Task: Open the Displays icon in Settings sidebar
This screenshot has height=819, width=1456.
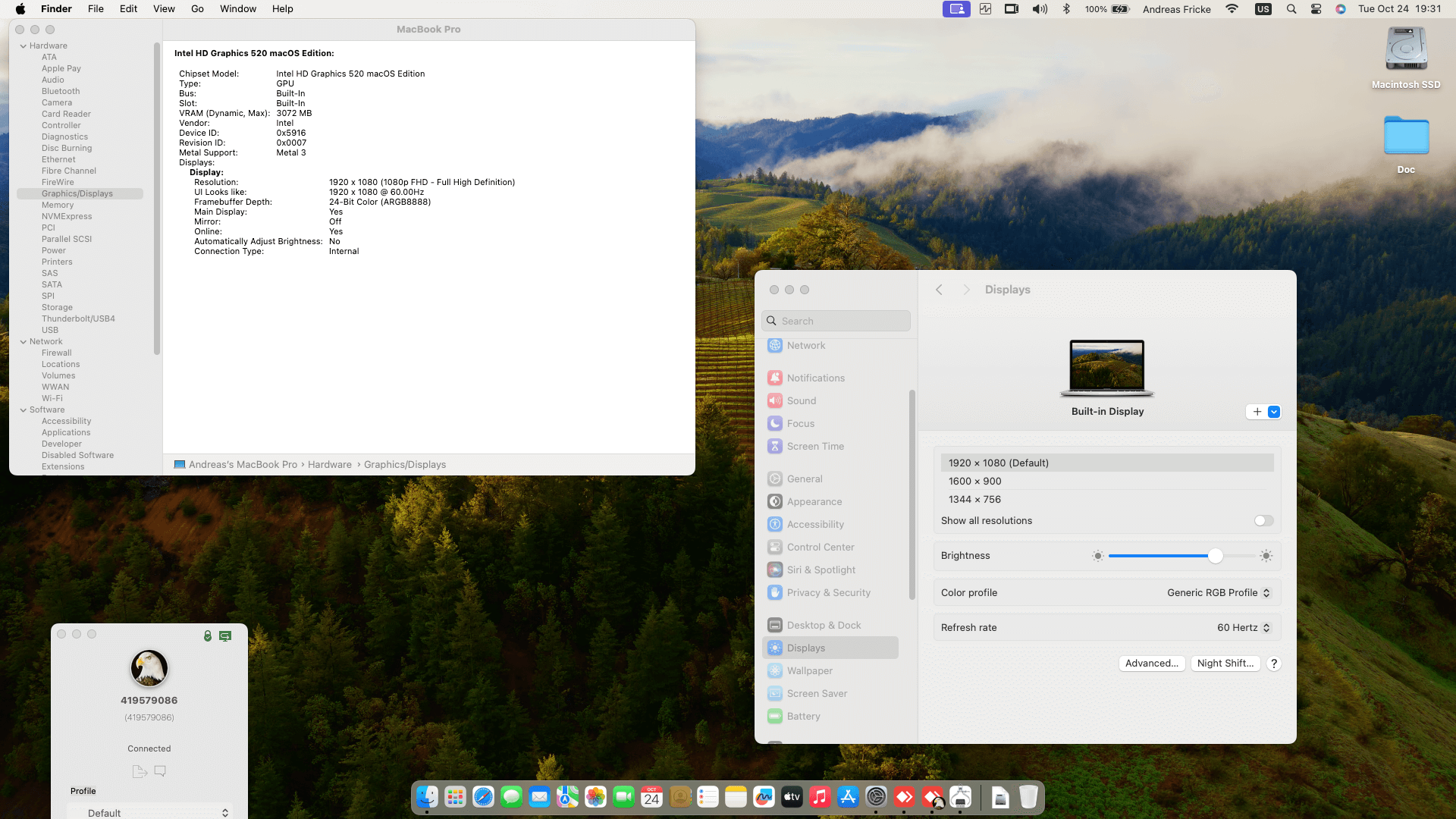Action: [774, 648]
